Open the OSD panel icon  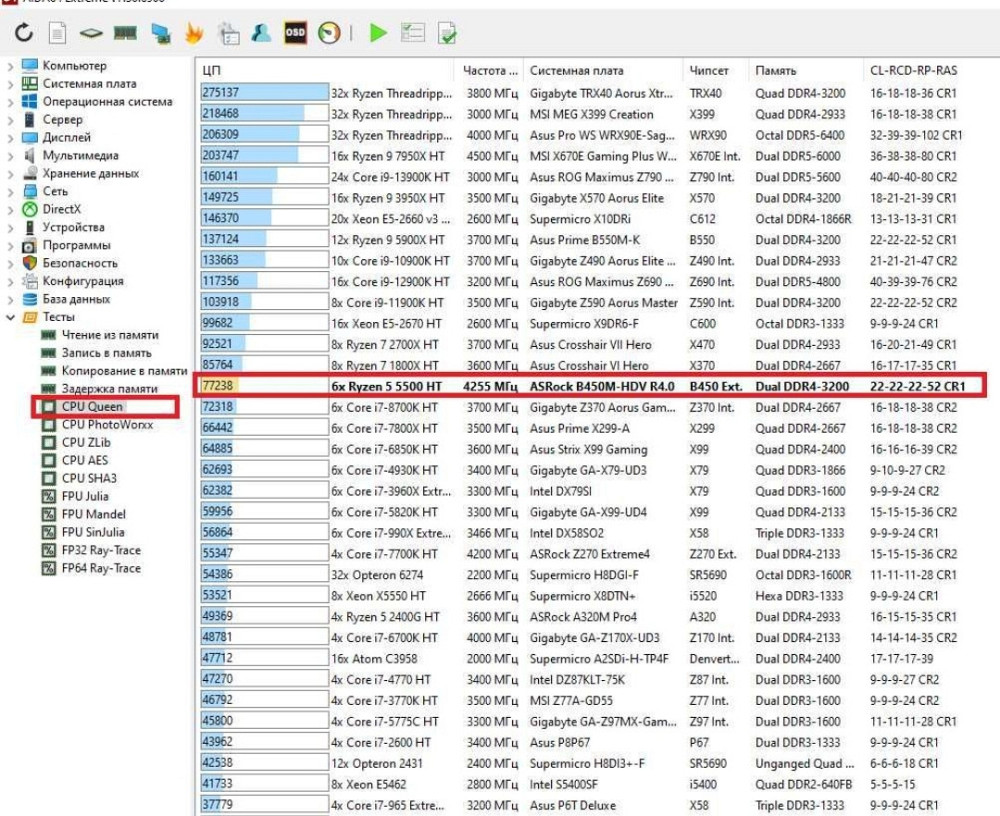coord(295,34)
